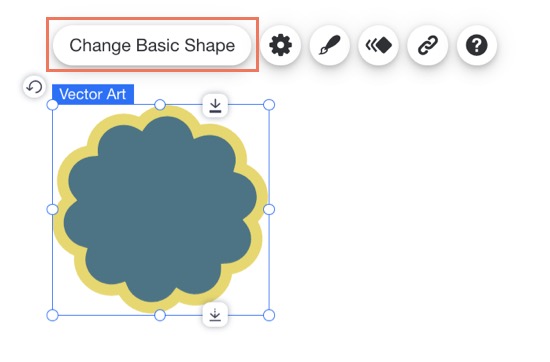Click the bottom download-arrow icon on the frame

tap(215, 314)
